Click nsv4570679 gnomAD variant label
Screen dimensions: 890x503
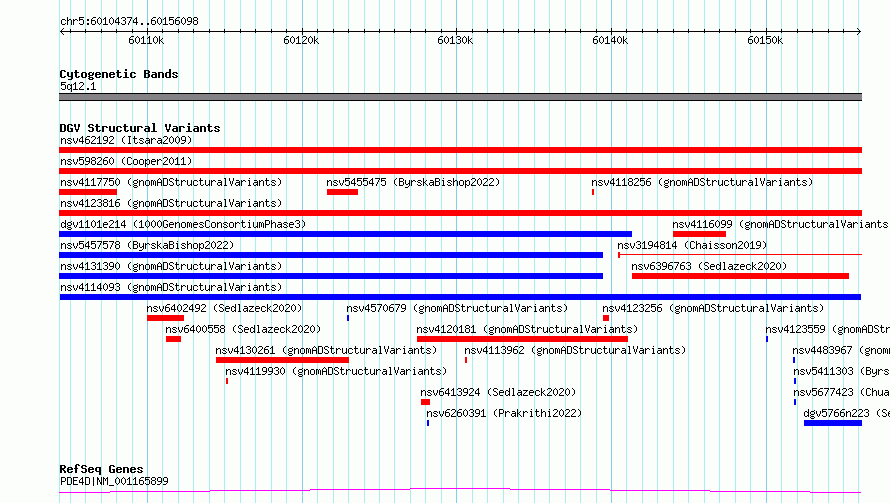click(457, 308)
